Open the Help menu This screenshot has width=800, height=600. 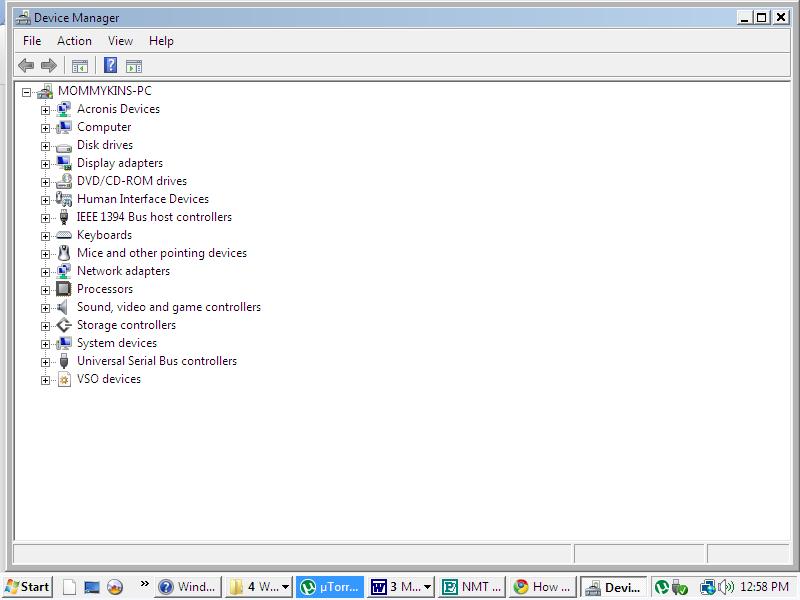pos(161,41)
